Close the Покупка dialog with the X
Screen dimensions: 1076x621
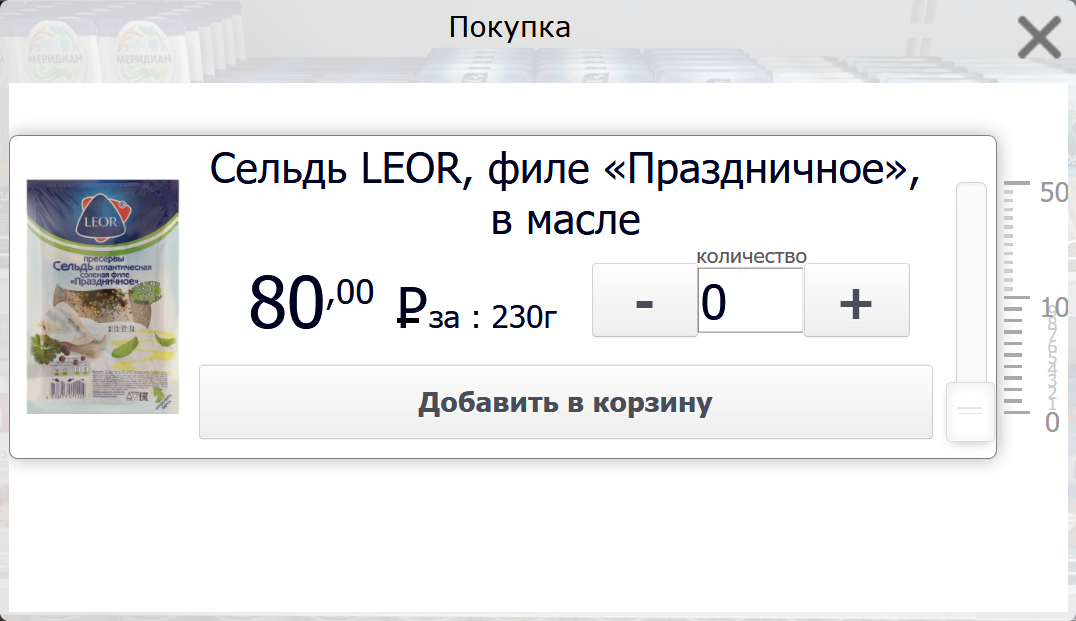click(x=1039, y=39)
